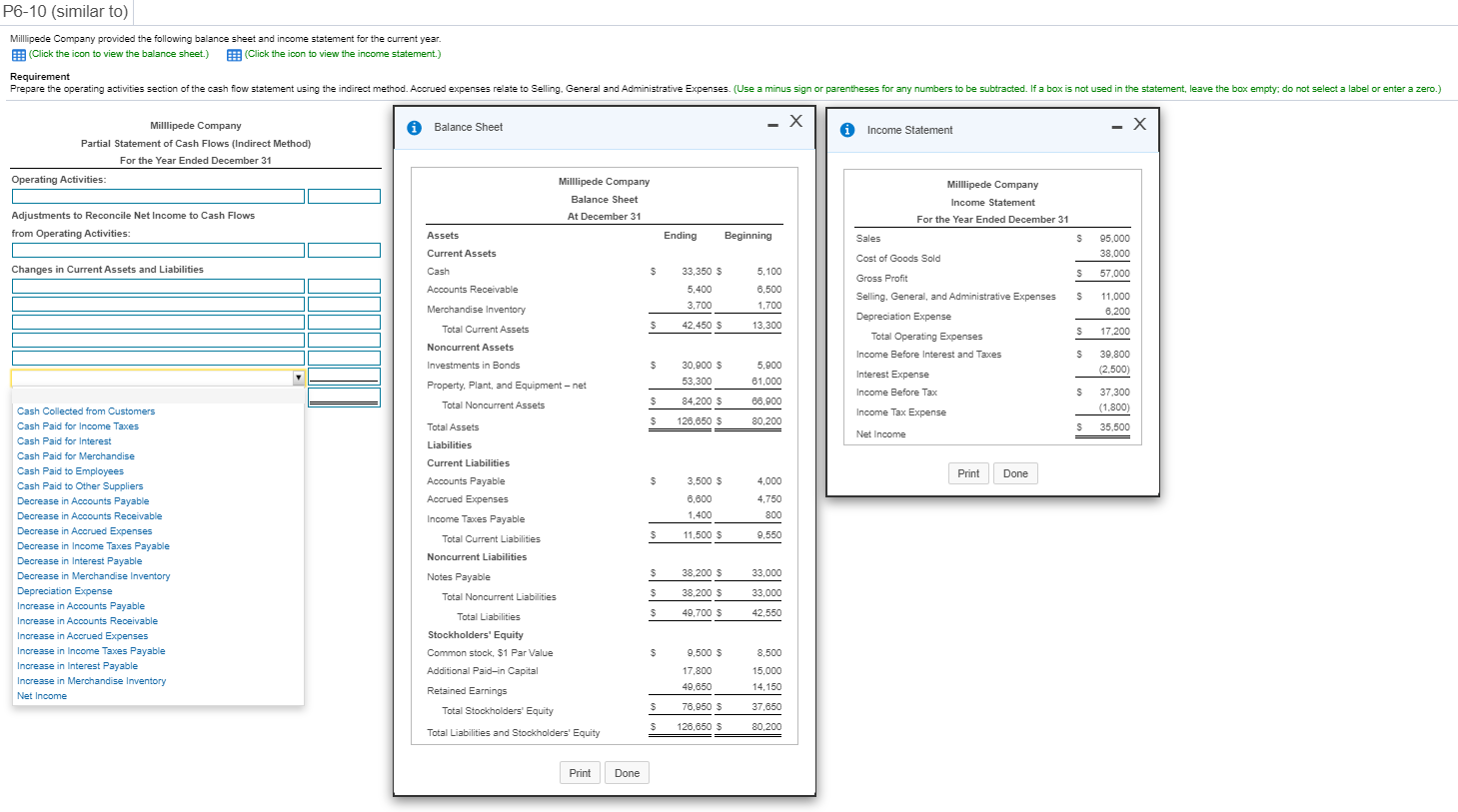The image size is (1458, 812).
Task: Choose 'Decrease in Income Taxes Payable' option
Action: [93, 546]
